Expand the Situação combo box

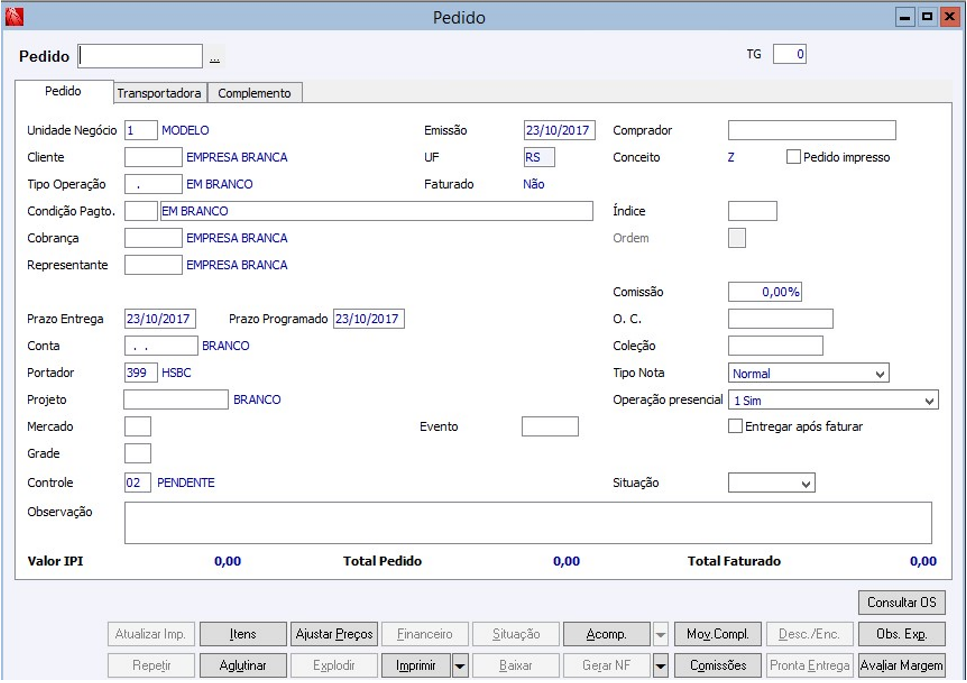coord(806,484)
